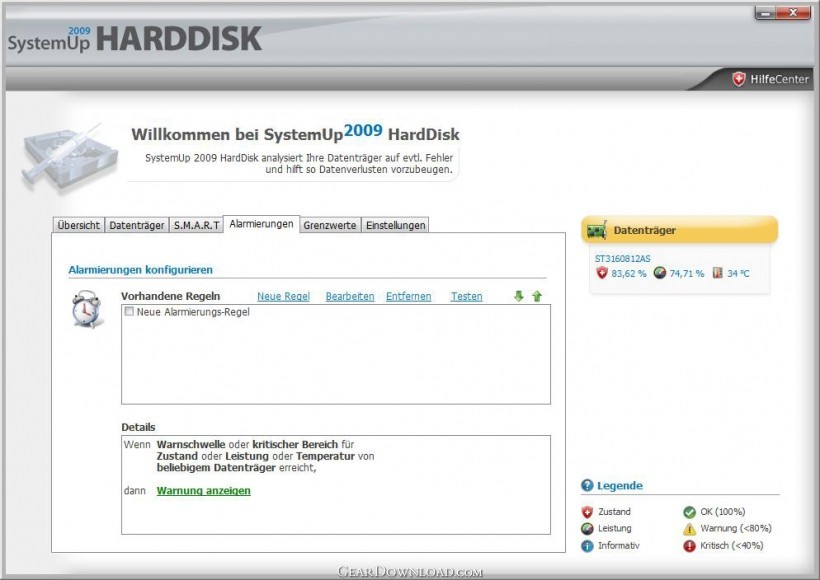
Task: Select the Neue Alarmierungs-Regel list row
Action: click(x=336, y=312)
